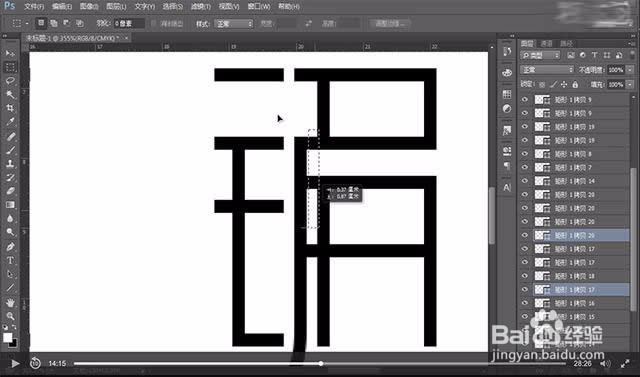Image resolution: width=640 pixels, height=377 pixels.
Task: Open the 窗口(W) menu
Action: [259, 7]
